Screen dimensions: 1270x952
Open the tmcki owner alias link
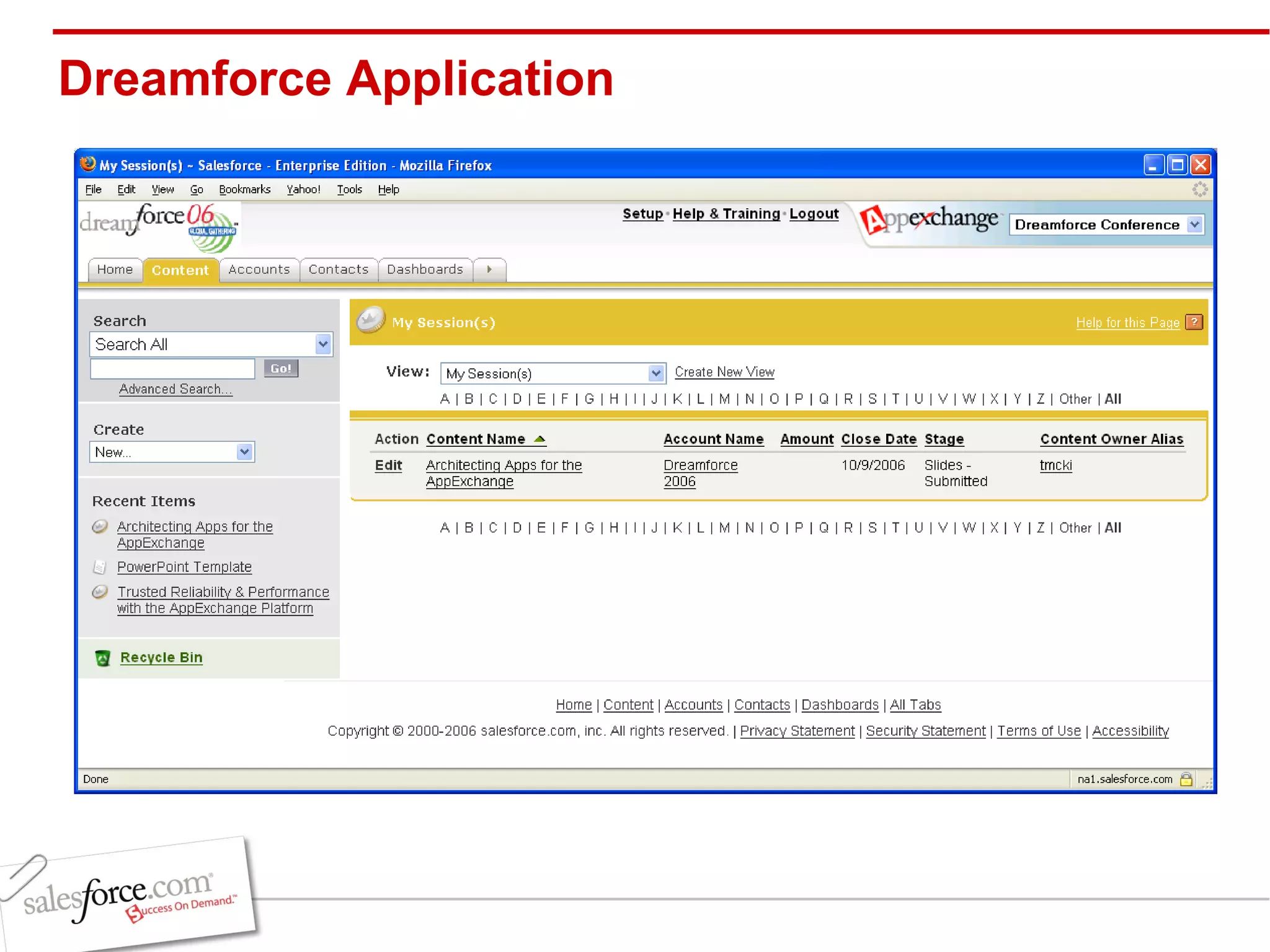point(1055,465)
